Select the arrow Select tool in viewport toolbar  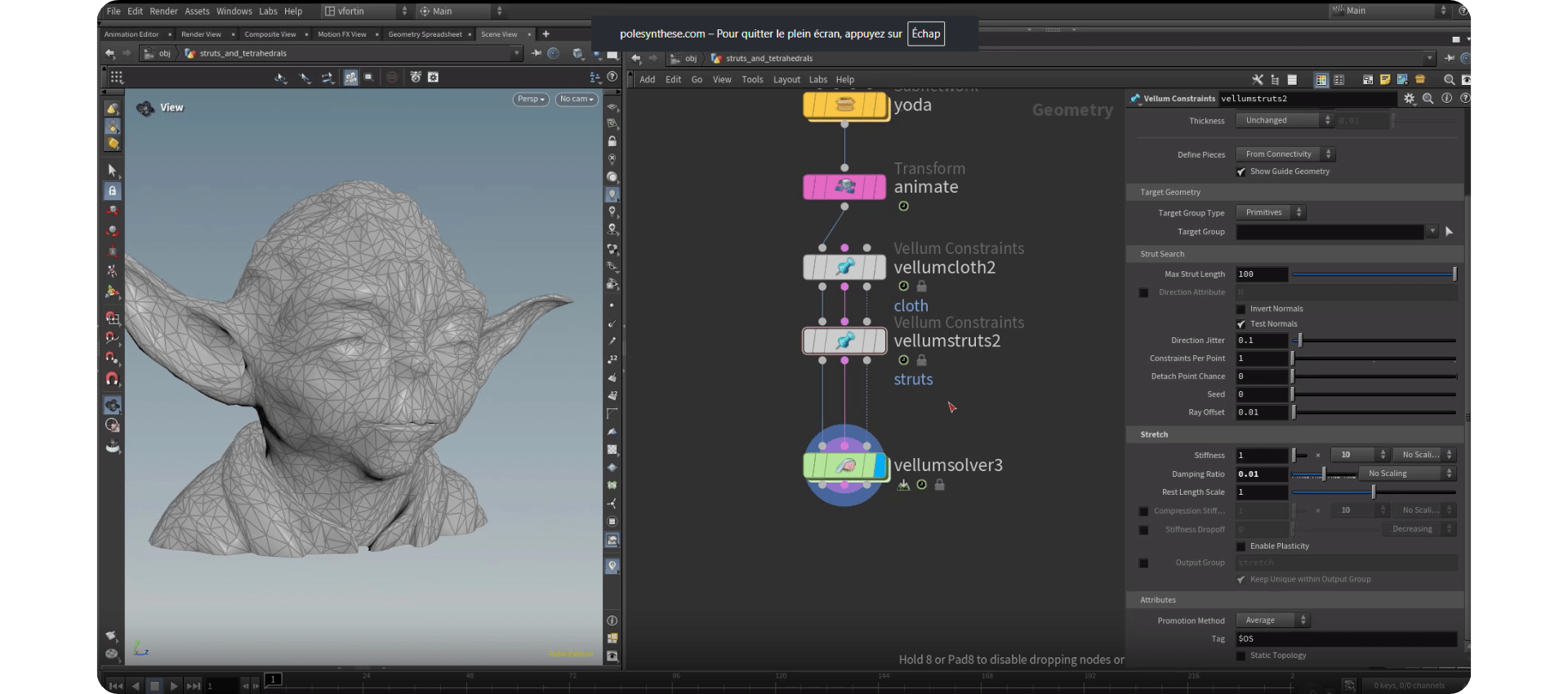pyautogui.click(x=113, y=170)
